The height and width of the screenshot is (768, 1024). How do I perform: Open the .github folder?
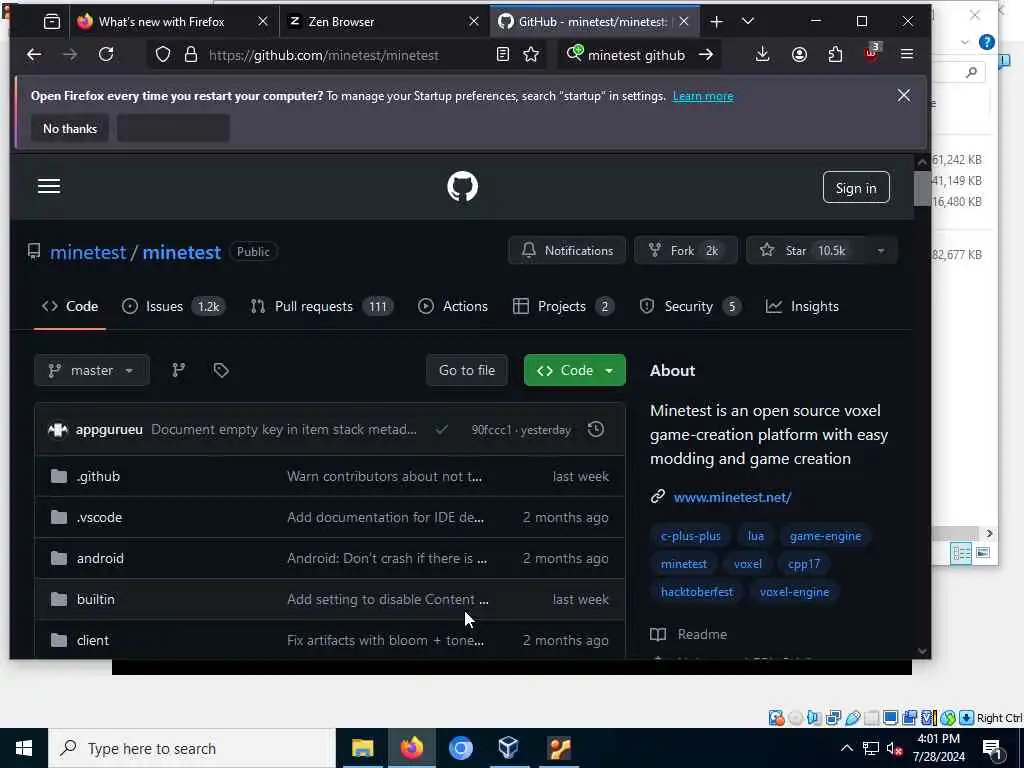tap(98, 477)
